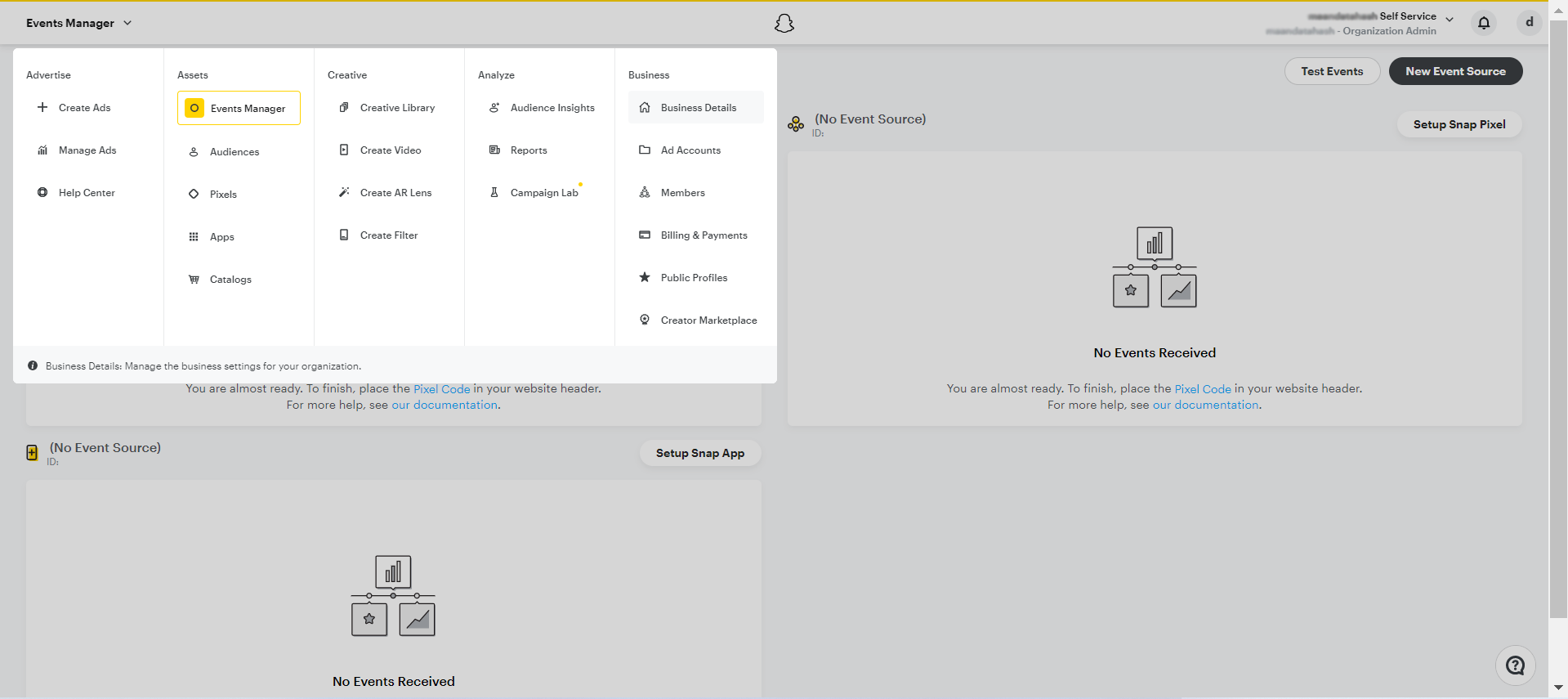Image resolution: width=1568 pixels, height=699 pixels.
Task: Click the vertical page scrollbar thumb
Action: pyautogui.click(x=1558, y=319)
